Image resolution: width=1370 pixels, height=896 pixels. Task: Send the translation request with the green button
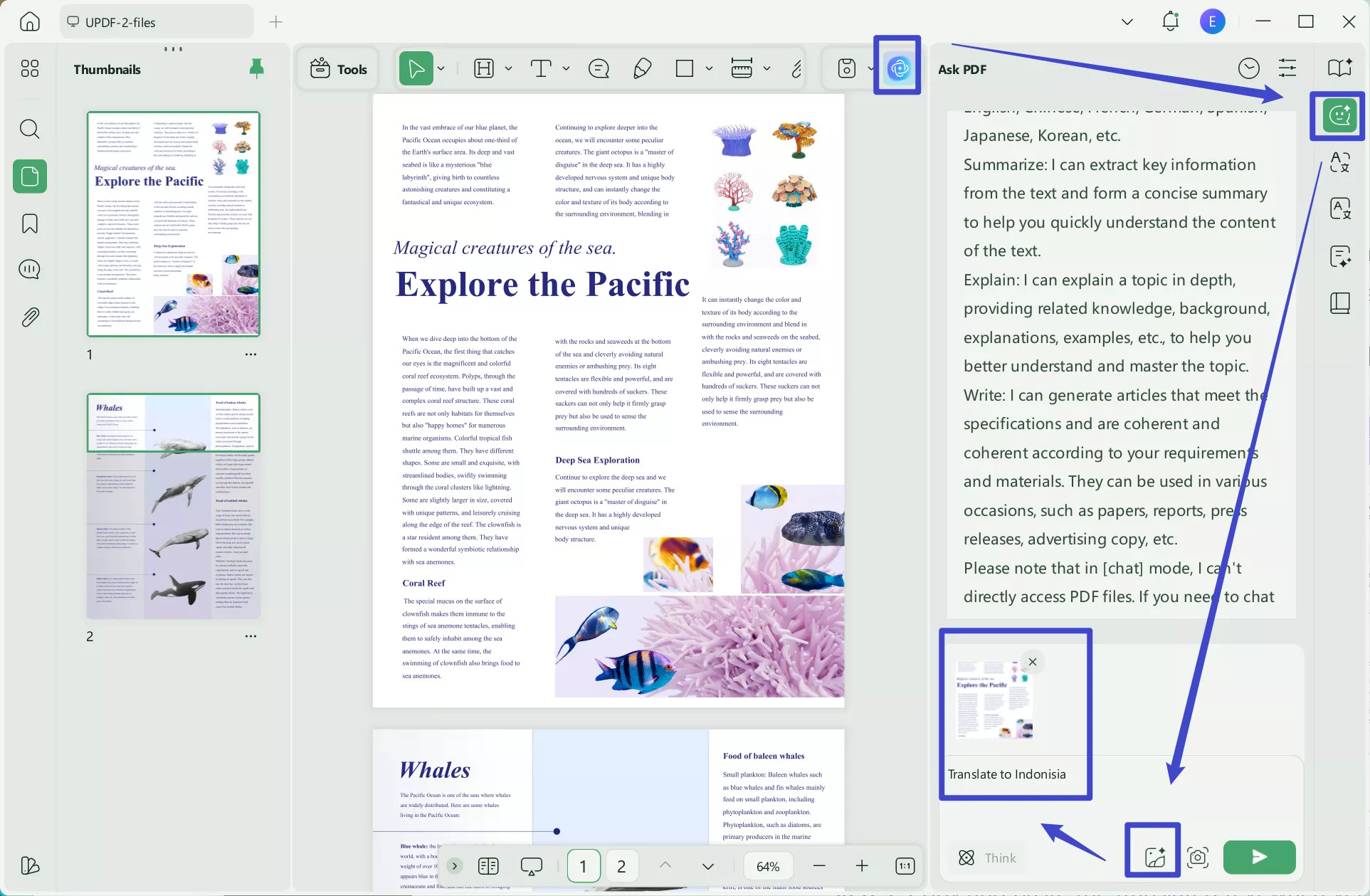click(x=1259, y=858)
